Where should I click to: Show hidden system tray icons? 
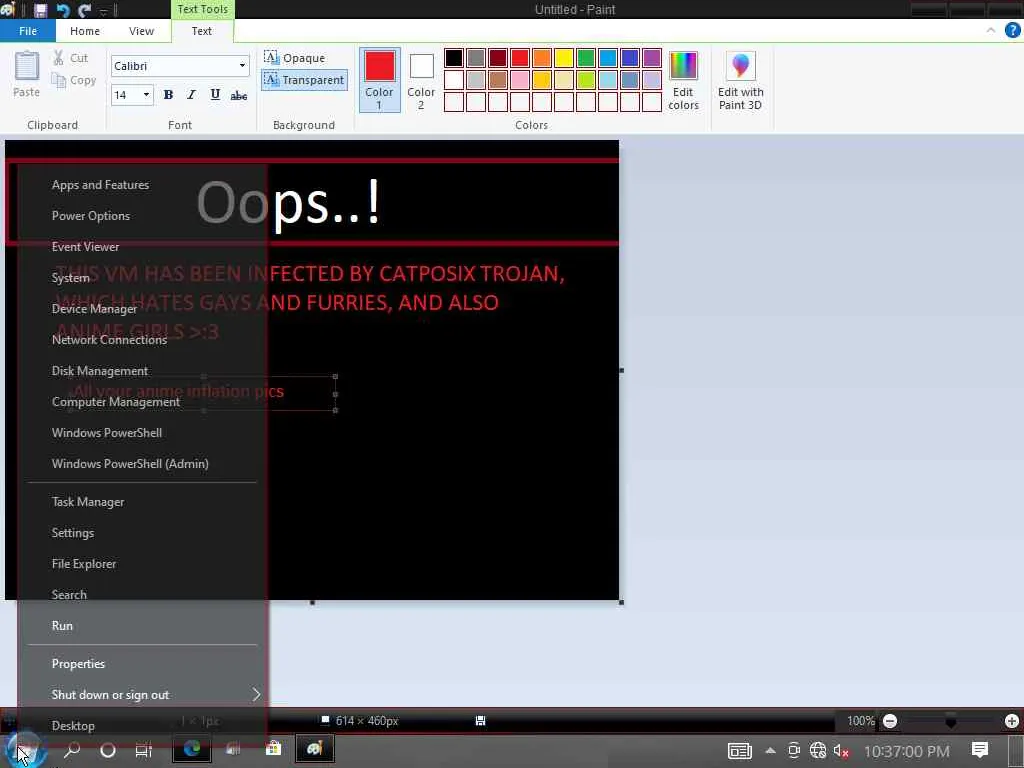(x=771, y=751)
